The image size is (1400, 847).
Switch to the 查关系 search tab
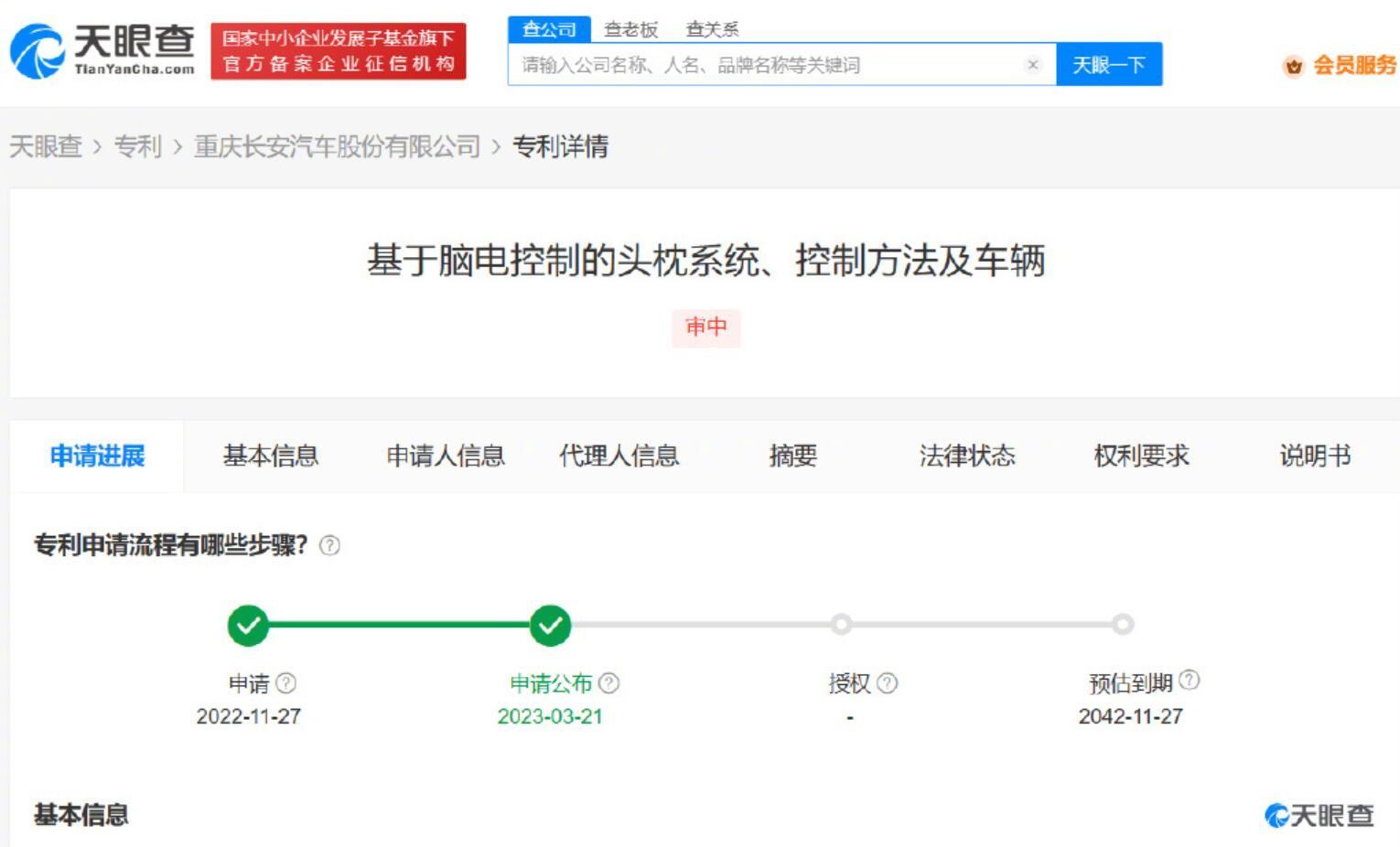[x=712, y=29]
